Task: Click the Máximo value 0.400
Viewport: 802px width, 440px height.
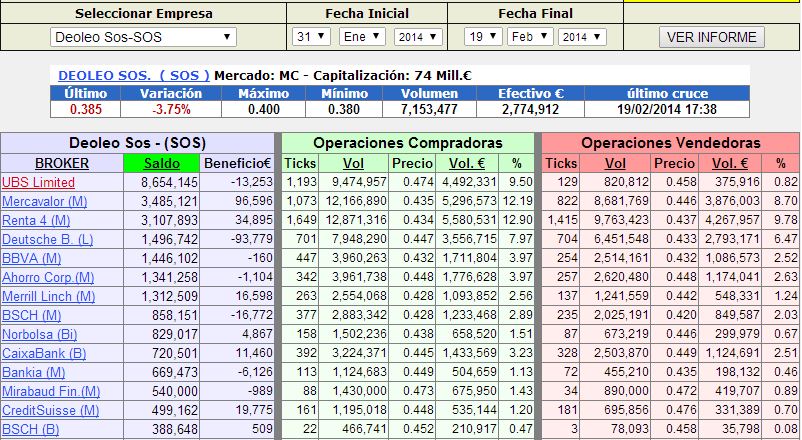Action: tap(263, 109)
